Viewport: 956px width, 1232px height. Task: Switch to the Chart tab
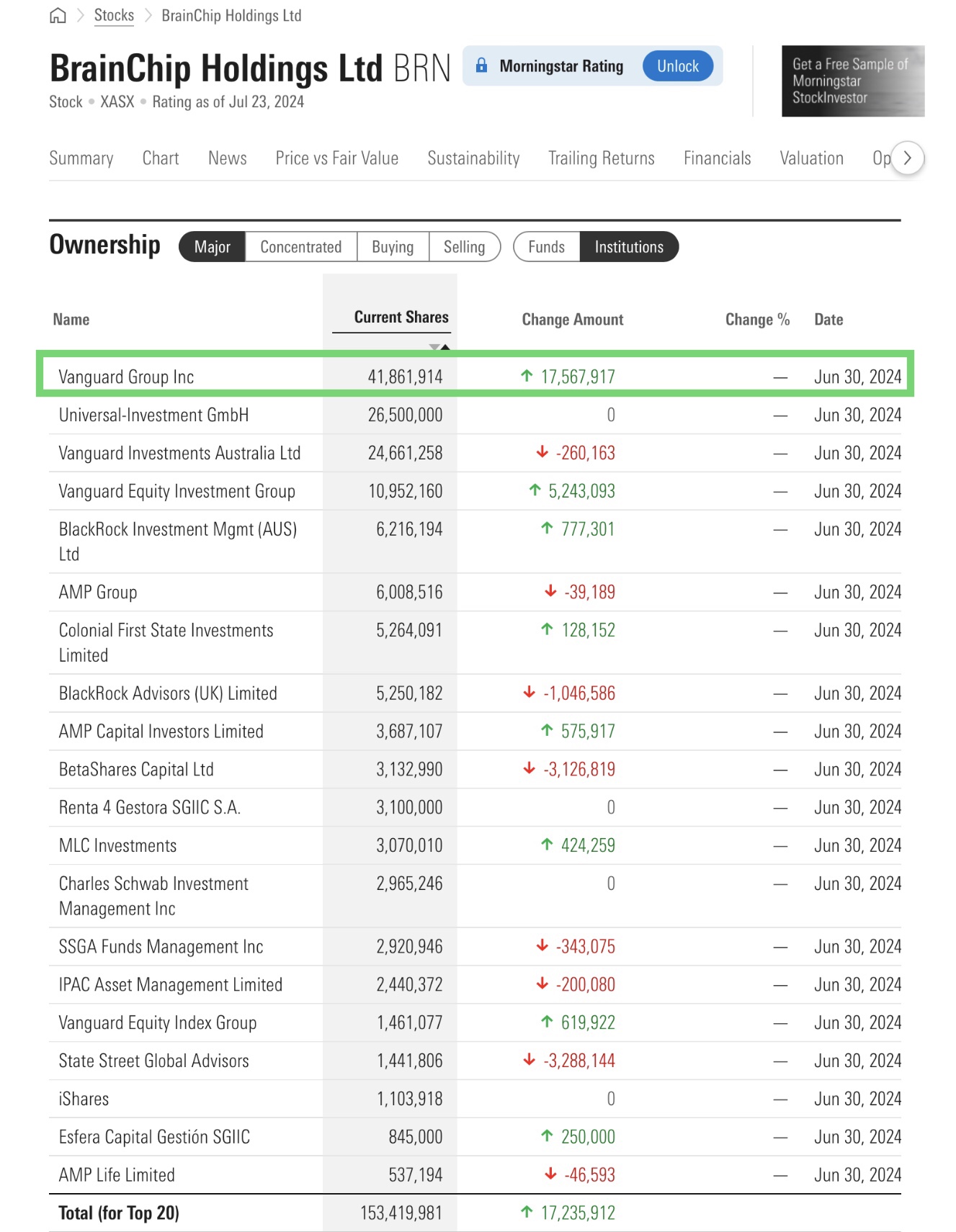161,158
